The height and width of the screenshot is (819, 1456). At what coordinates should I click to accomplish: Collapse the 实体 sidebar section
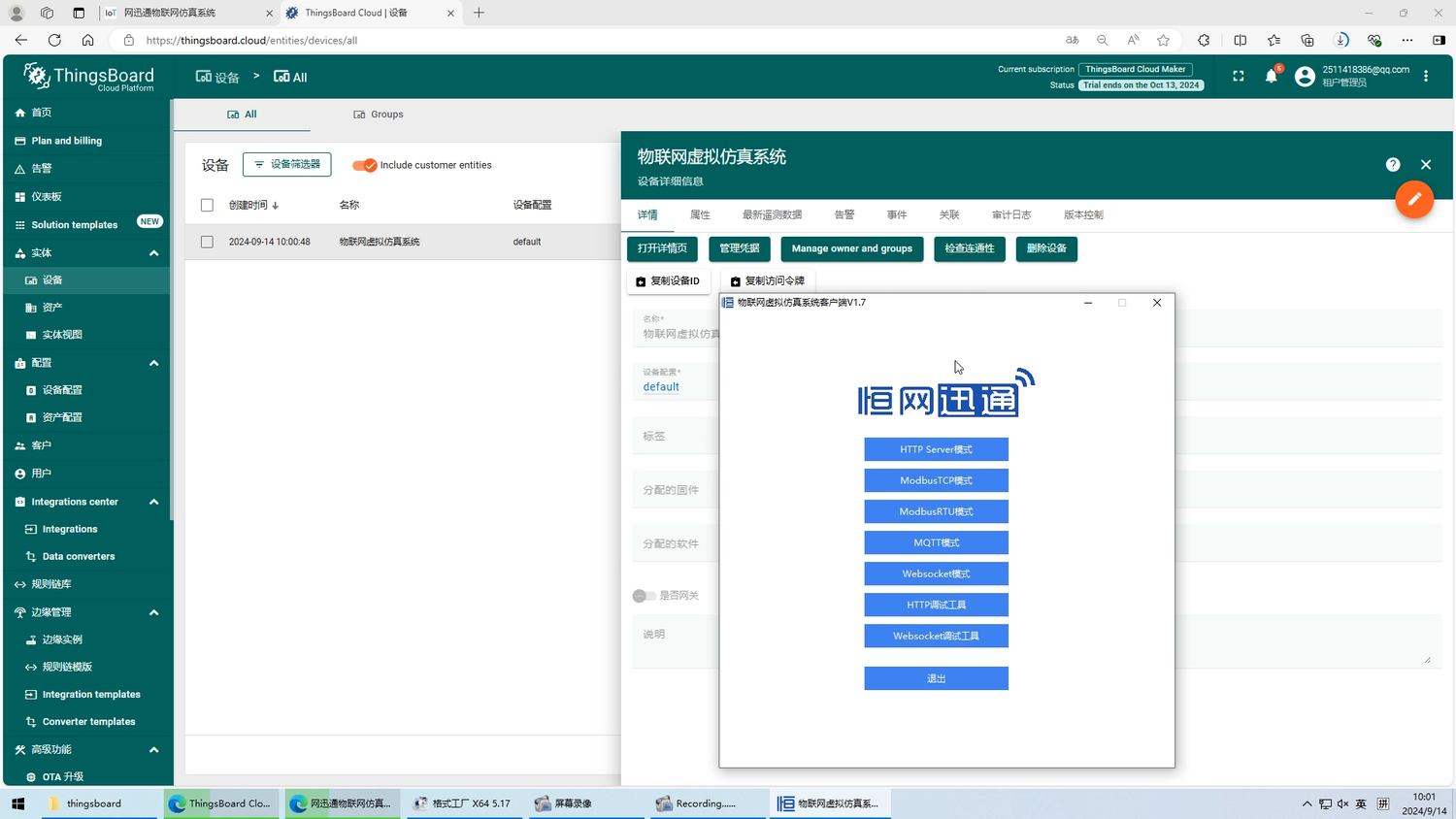(153, 253)
